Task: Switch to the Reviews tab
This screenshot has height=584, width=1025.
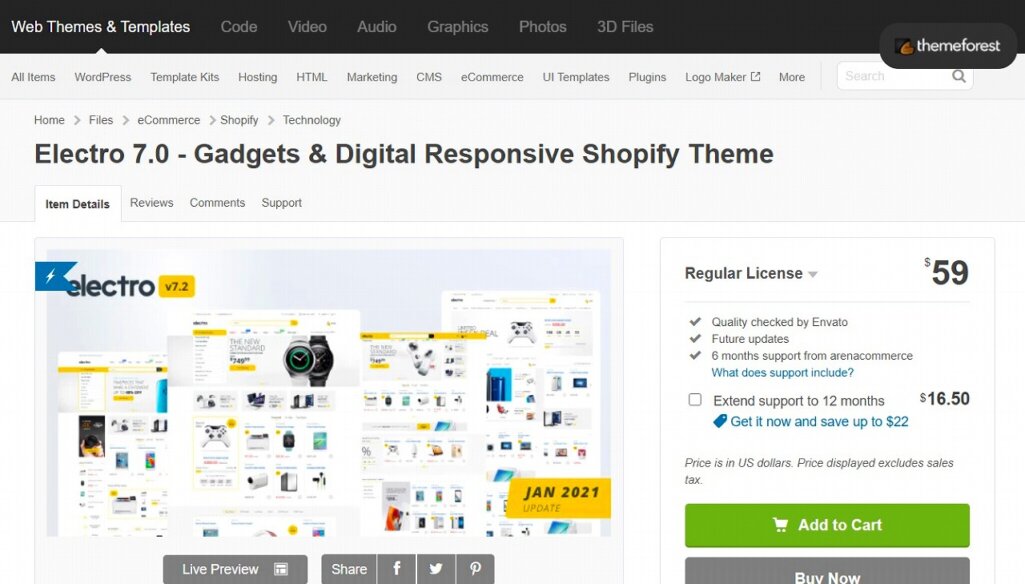Action: coord(151,203)
